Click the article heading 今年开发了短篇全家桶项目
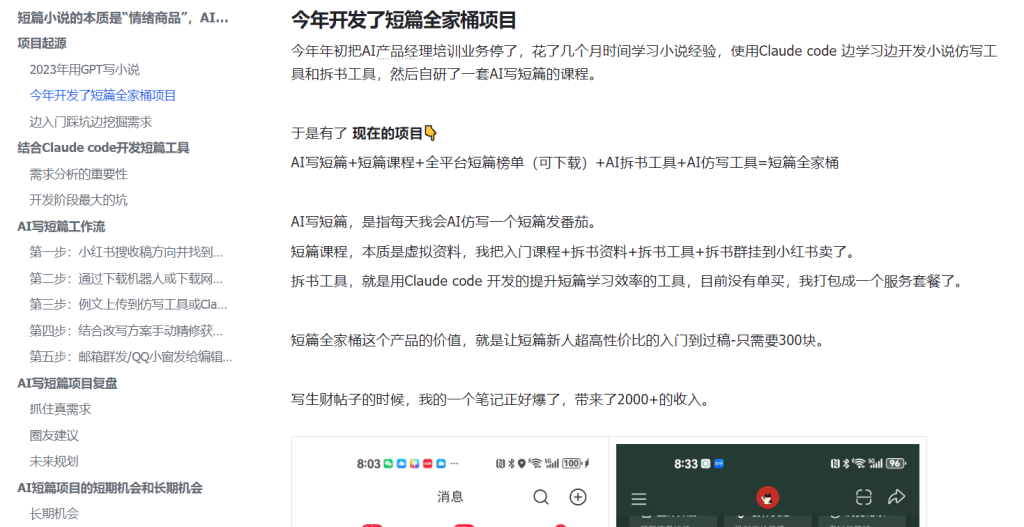This screenshot has width=1024, height=527. pos(404,20)
